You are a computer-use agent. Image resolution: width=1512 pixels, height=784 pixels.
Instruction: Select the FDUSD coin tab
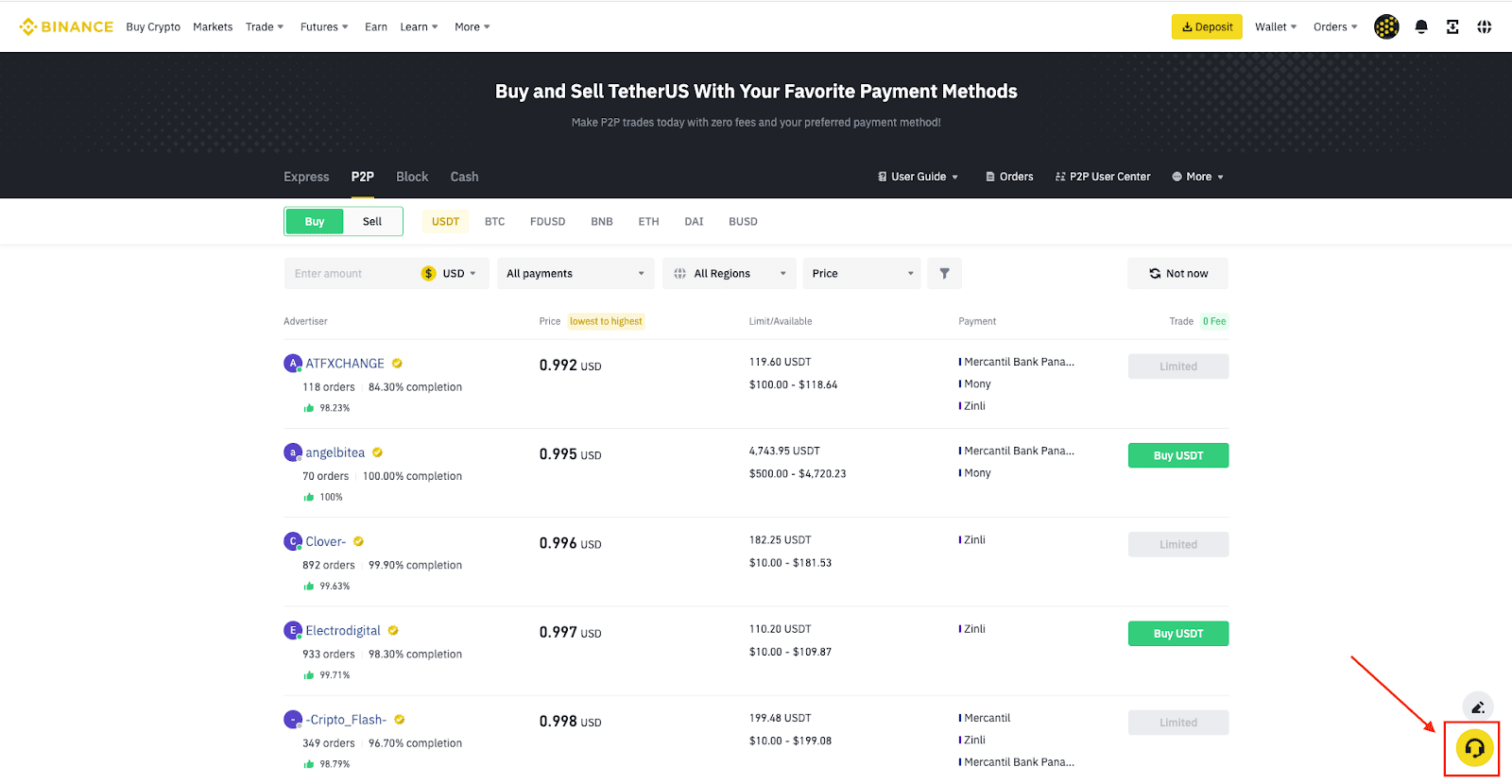pos(547,221)
